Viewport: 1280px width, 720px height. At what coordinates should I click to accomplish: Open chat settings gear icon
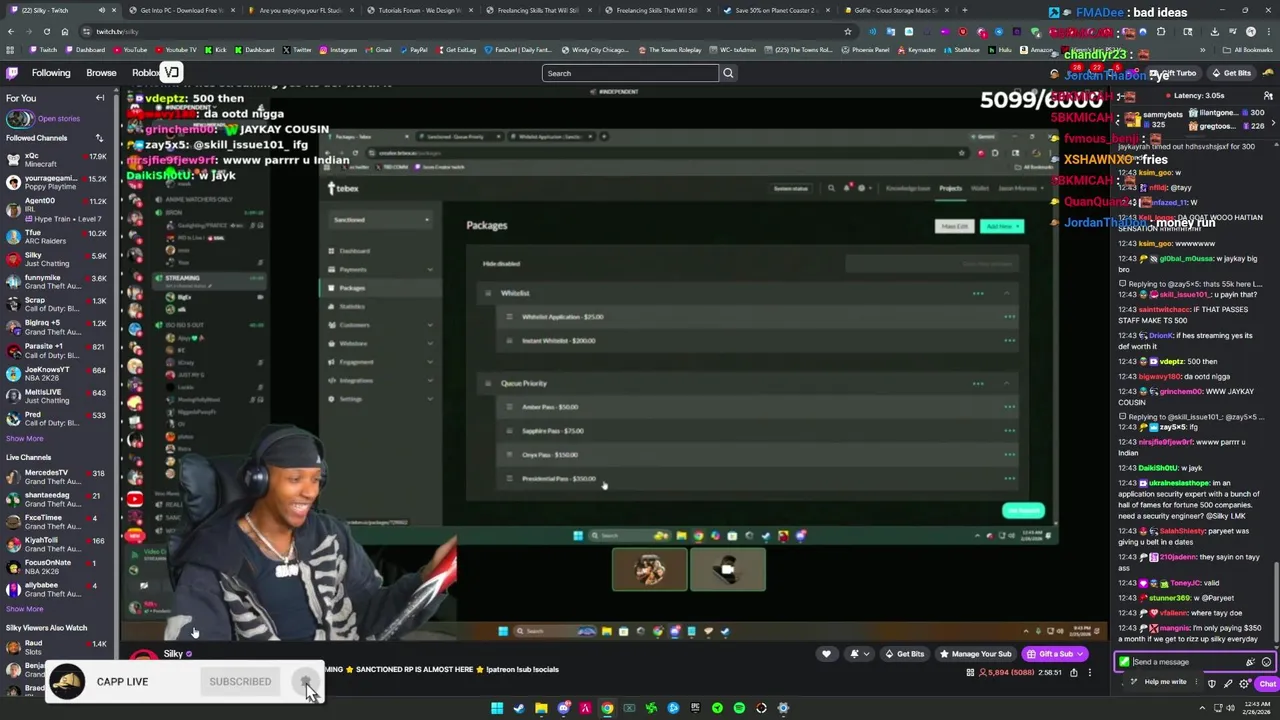(1245, 684)
